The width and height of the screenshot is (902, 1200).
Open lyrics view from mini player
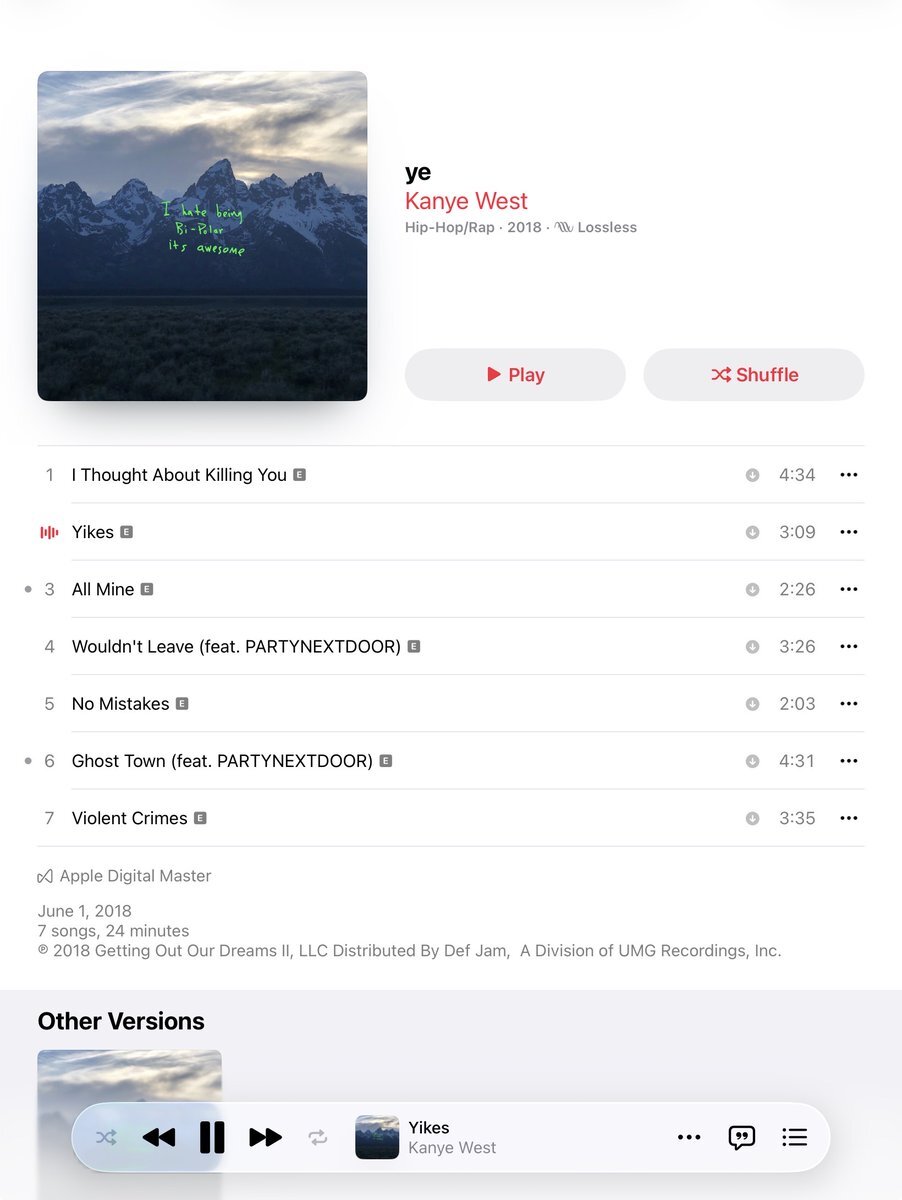pyautogui.click(x=741, y=1137)
